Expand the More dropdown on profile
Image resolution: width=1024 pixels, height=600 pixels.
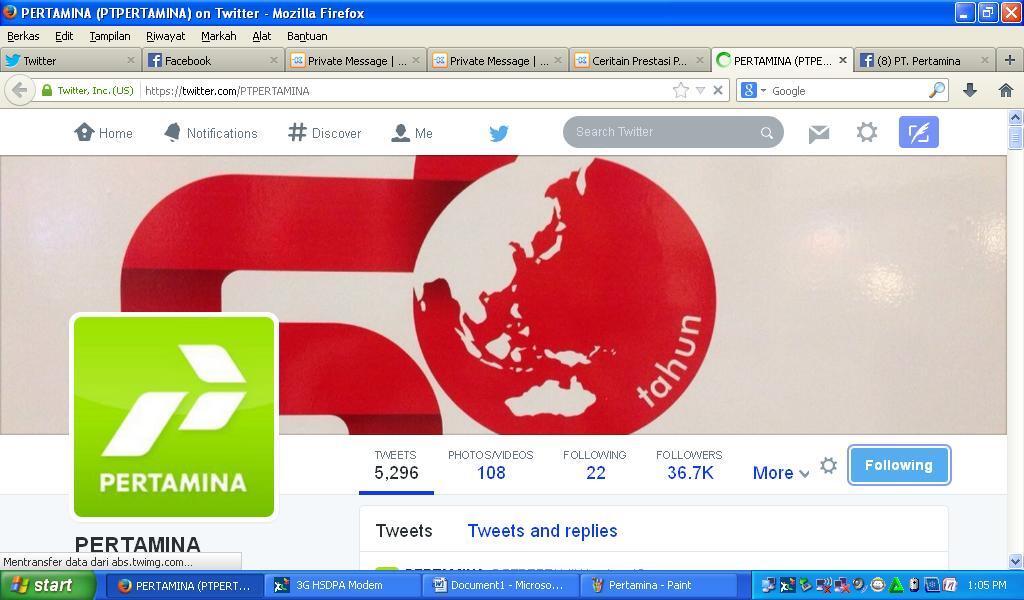(780, 473)
